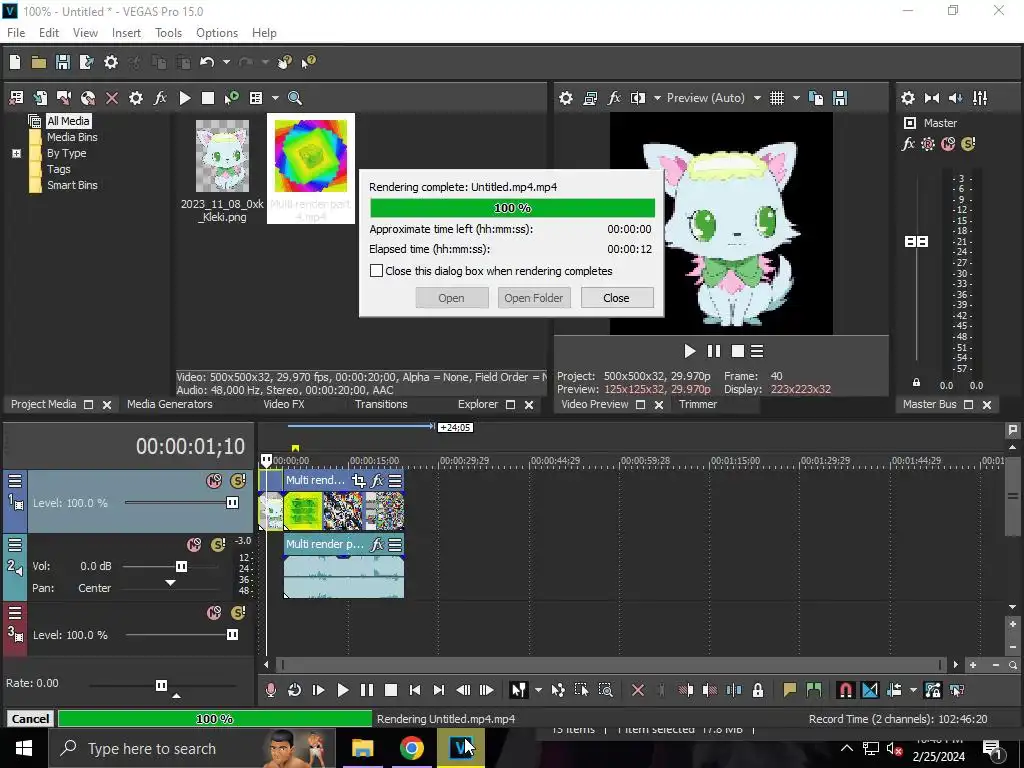The width and height of the screenshot is (1024, 768).
Task: Click Close in the render dialog
Action: (x=616, y=298)
